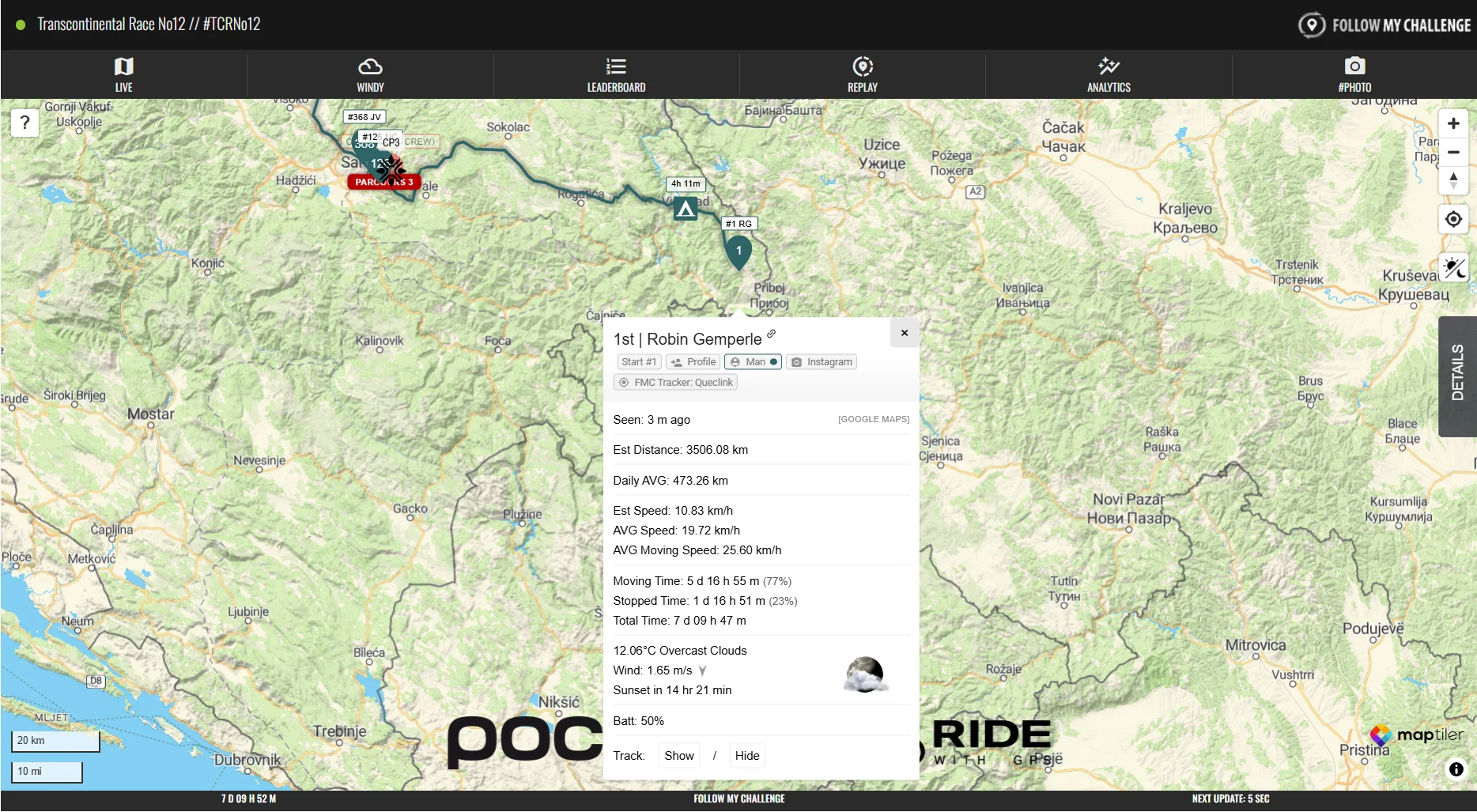Click the FMC Tracker: Queclink tag

click(x=676, y=383)
